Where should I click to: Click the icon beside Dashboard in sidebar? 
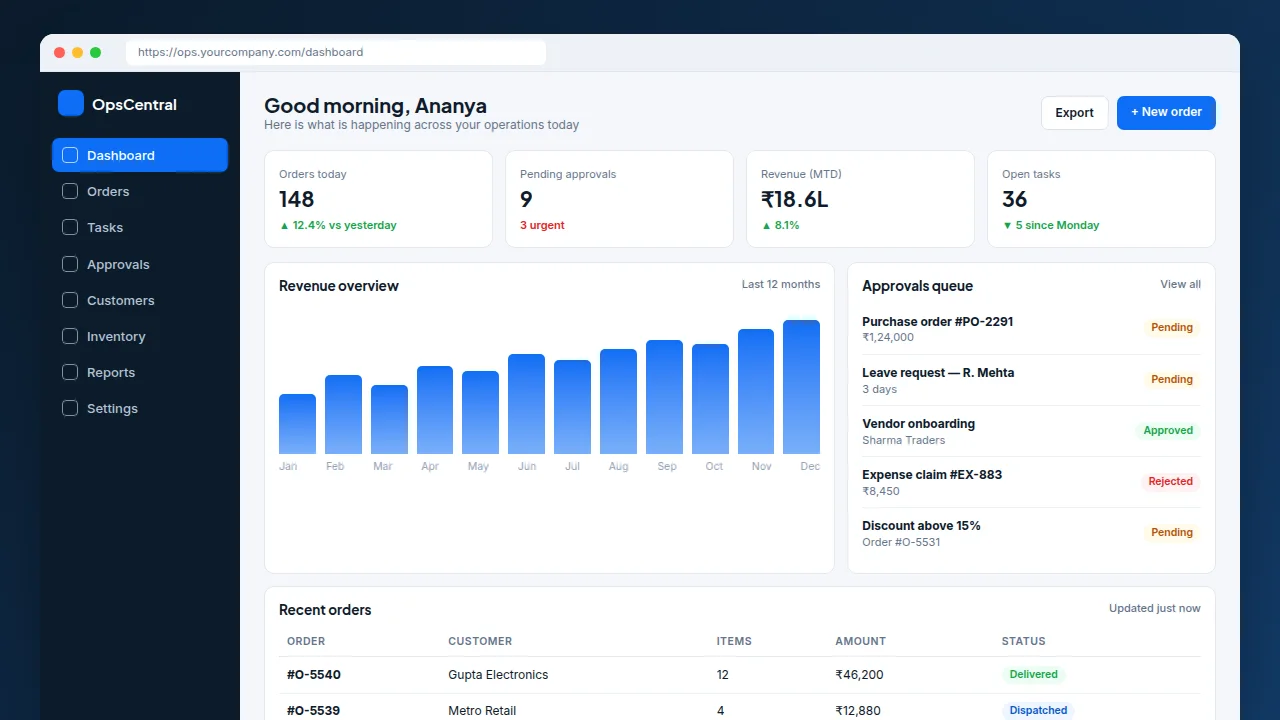70,155
